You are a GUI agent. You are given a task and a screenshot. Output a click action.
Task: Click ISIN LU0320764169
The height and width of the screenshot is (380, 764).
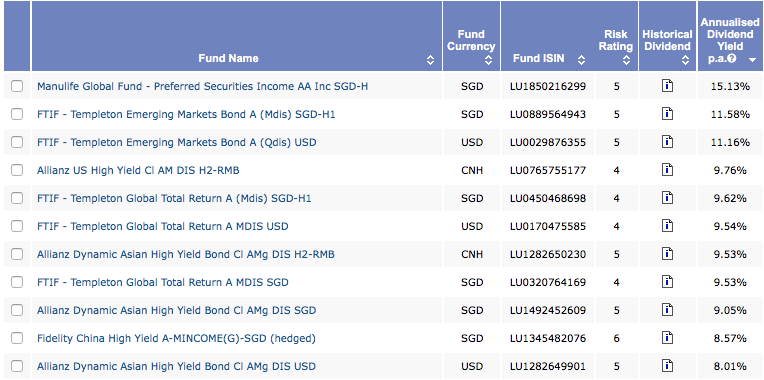point(548,282)
